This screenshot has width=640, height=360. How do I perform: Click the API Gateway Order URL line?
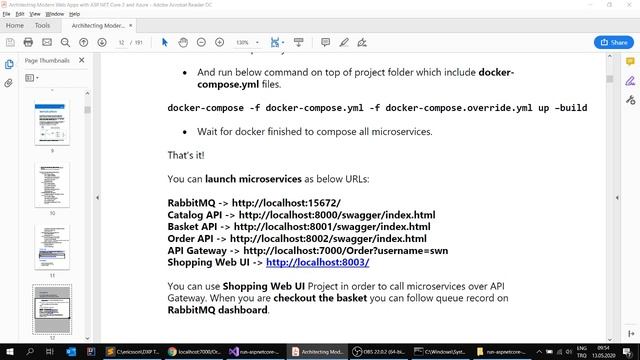click(308, 251)
